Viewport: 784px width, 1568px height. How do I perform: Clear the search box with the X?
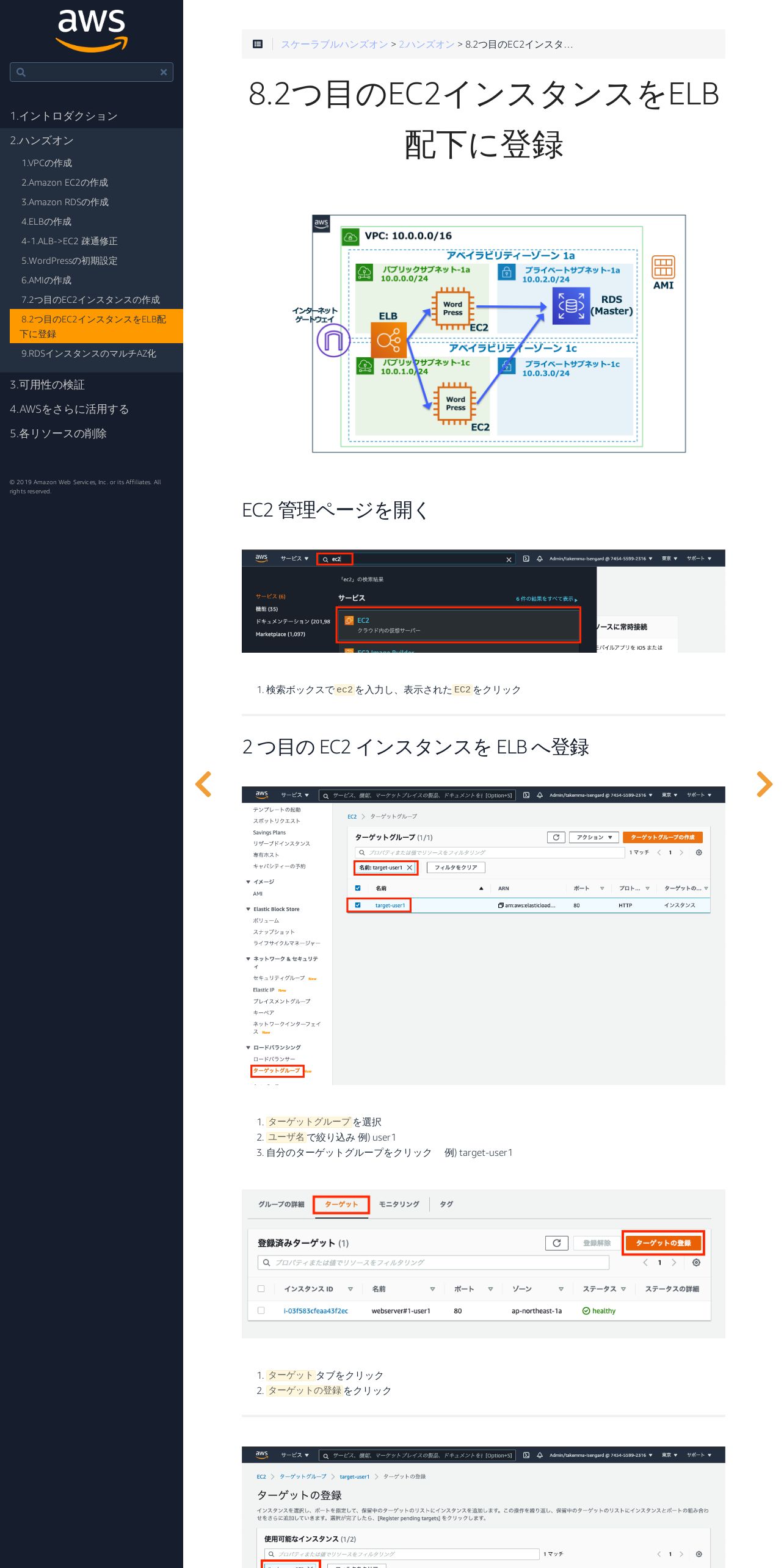(x=164, y=72)
